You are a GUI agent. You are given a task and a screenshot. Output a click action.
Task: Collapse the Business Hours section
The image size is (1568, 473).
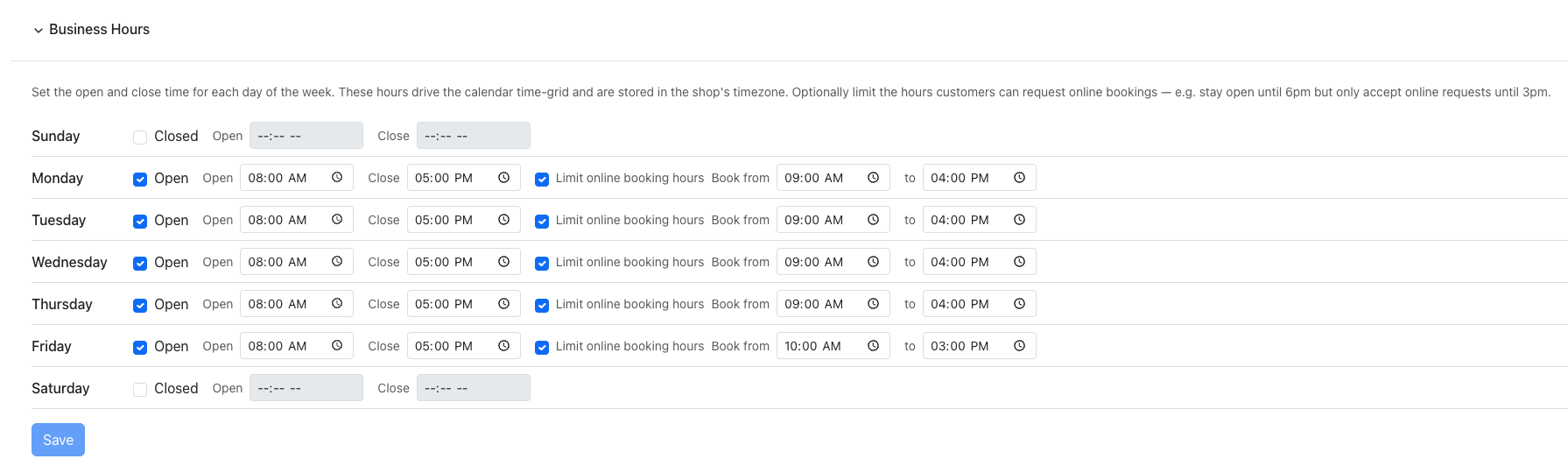click(39, 30)
